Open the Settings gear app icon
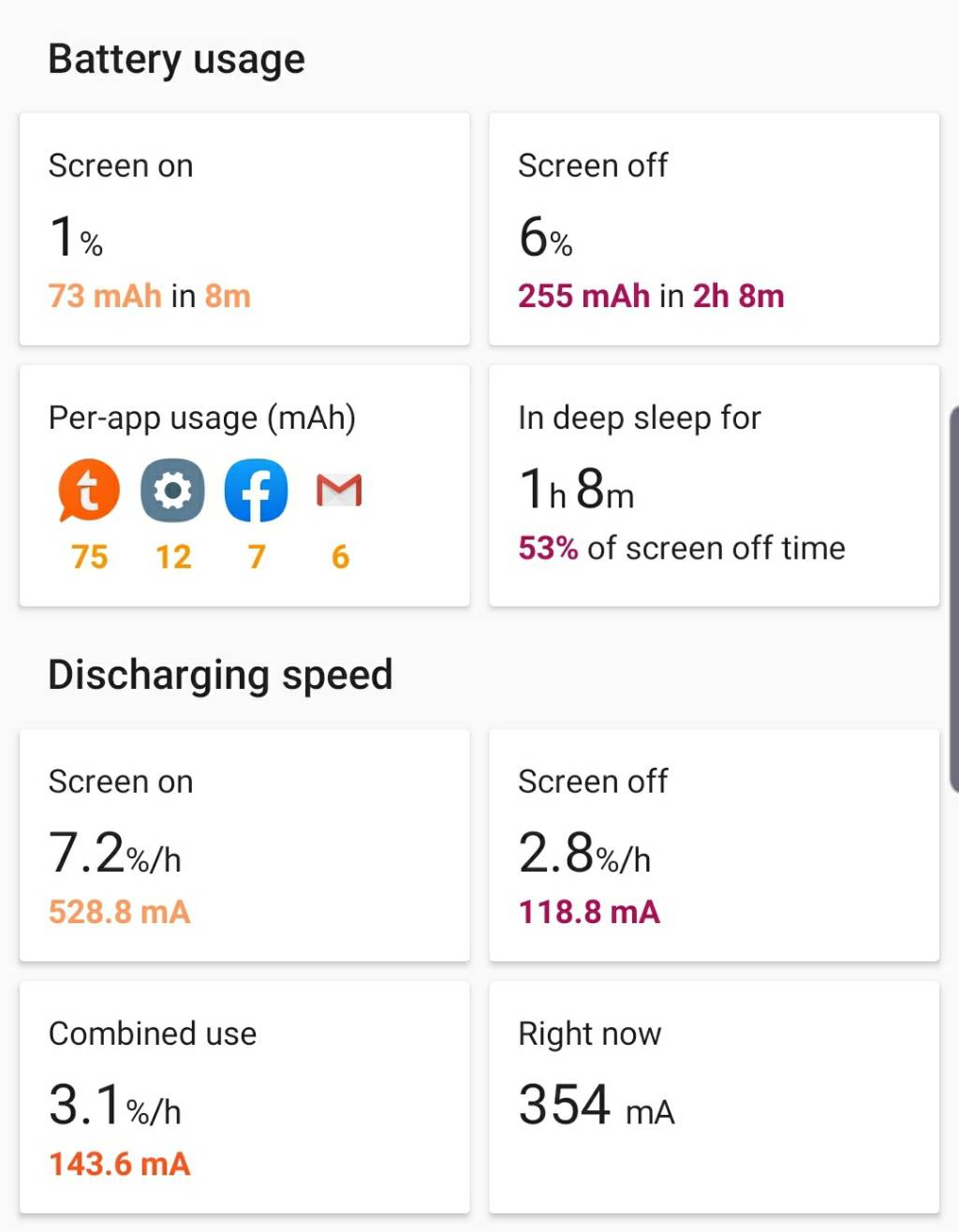The width and height of the screenshot is (959, 1232). pos(172,491)
